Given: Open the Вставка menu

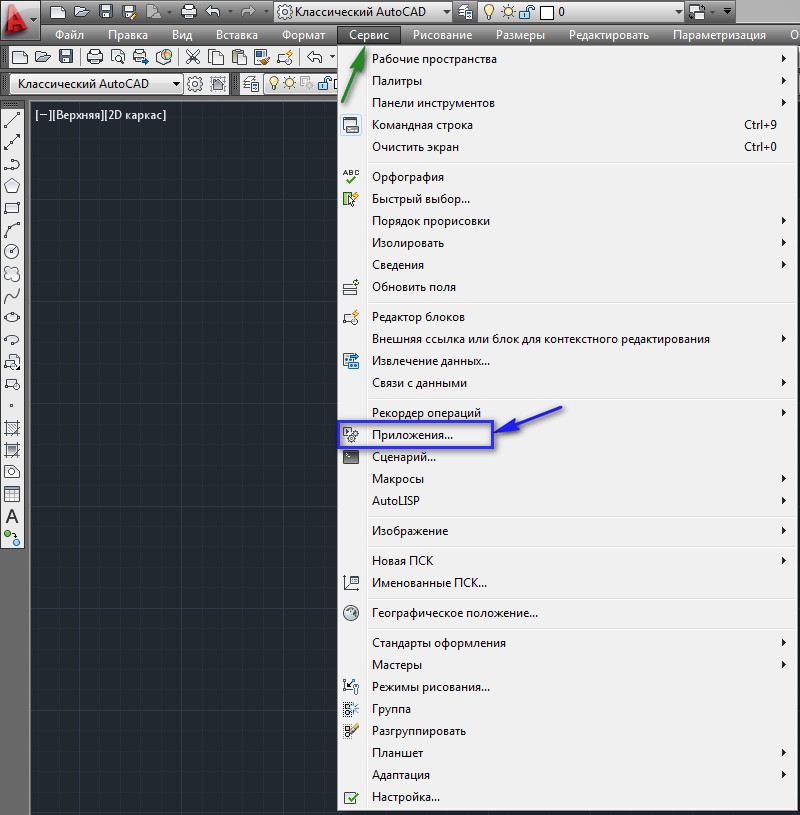Looking at the screenshot, I should tap(237, 35).
